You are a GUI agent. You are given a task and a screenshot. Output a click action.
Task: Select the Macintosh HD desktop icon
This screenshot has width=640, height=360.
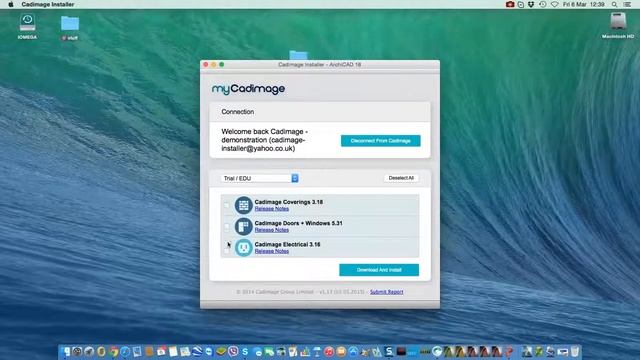(618, 25)
